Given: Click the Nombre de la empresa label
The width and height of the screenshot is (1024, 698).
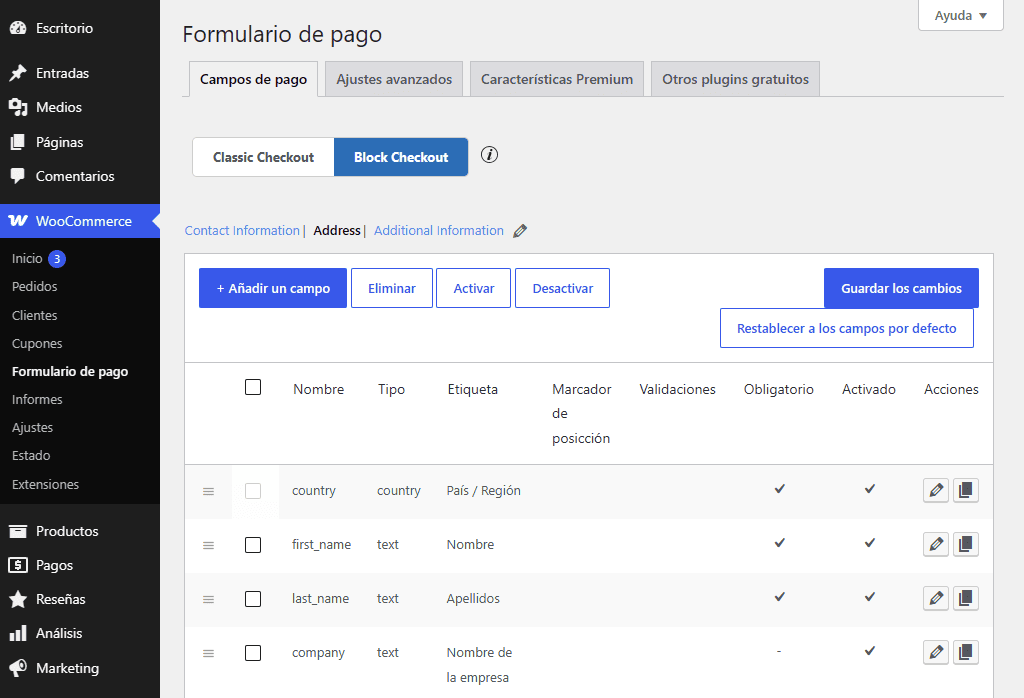Looking at the screenshot, I should [x=479, y=665].
